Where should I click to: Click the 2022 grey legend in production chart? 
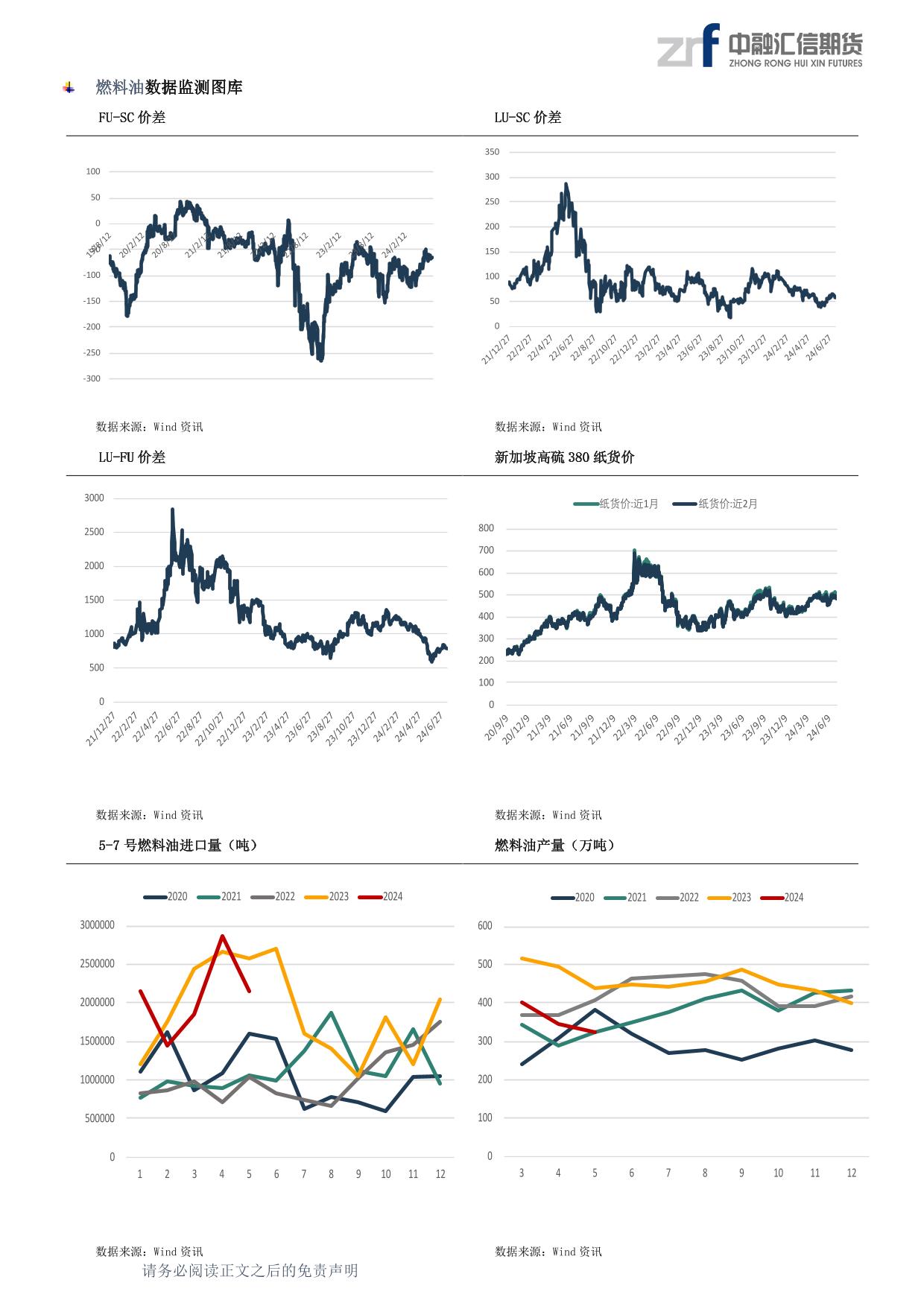[677, 897]
